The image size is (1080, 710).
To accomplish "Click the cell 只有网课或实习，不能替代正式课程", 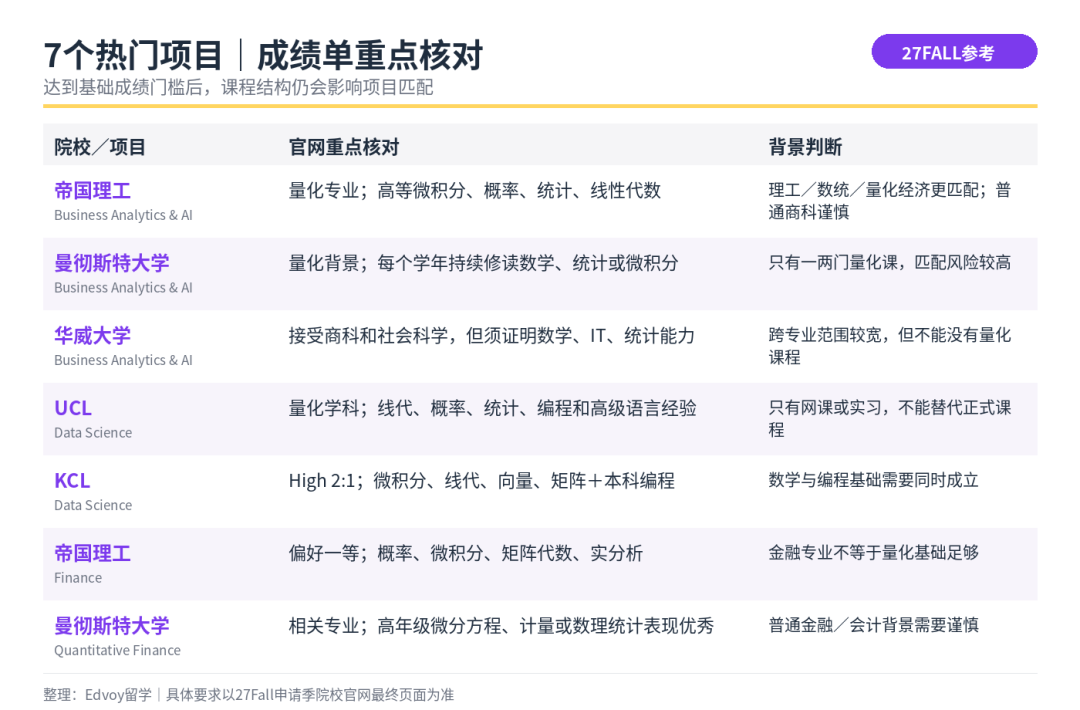I will click(889, 419).
